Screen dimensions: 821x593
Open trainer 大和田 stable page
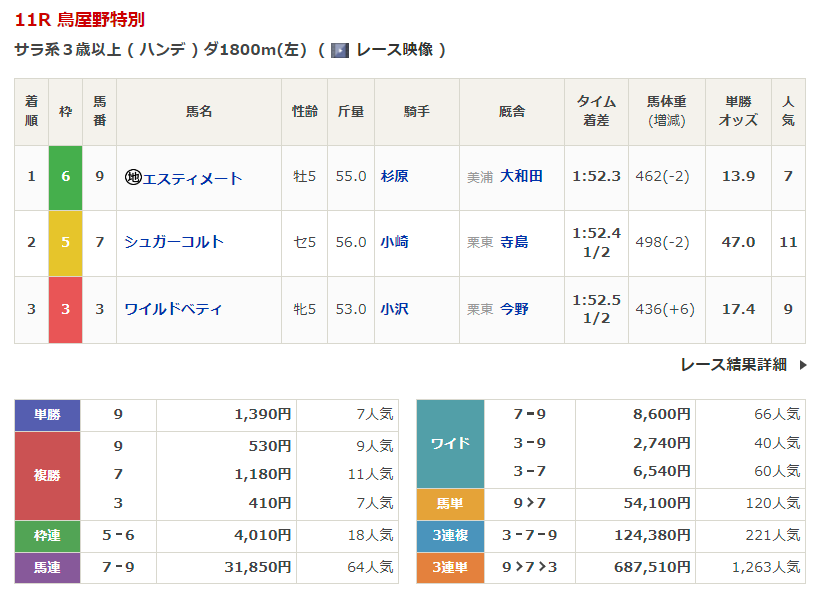pyautogui.click(x=521, y=176)
